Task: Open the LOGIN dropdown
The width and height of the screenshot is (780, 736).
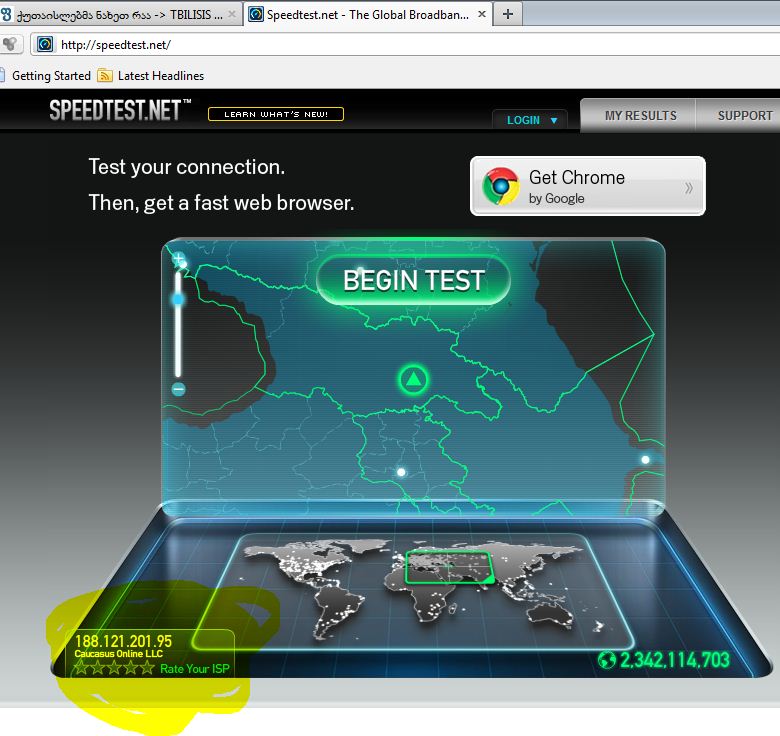Action: point(530,120)
